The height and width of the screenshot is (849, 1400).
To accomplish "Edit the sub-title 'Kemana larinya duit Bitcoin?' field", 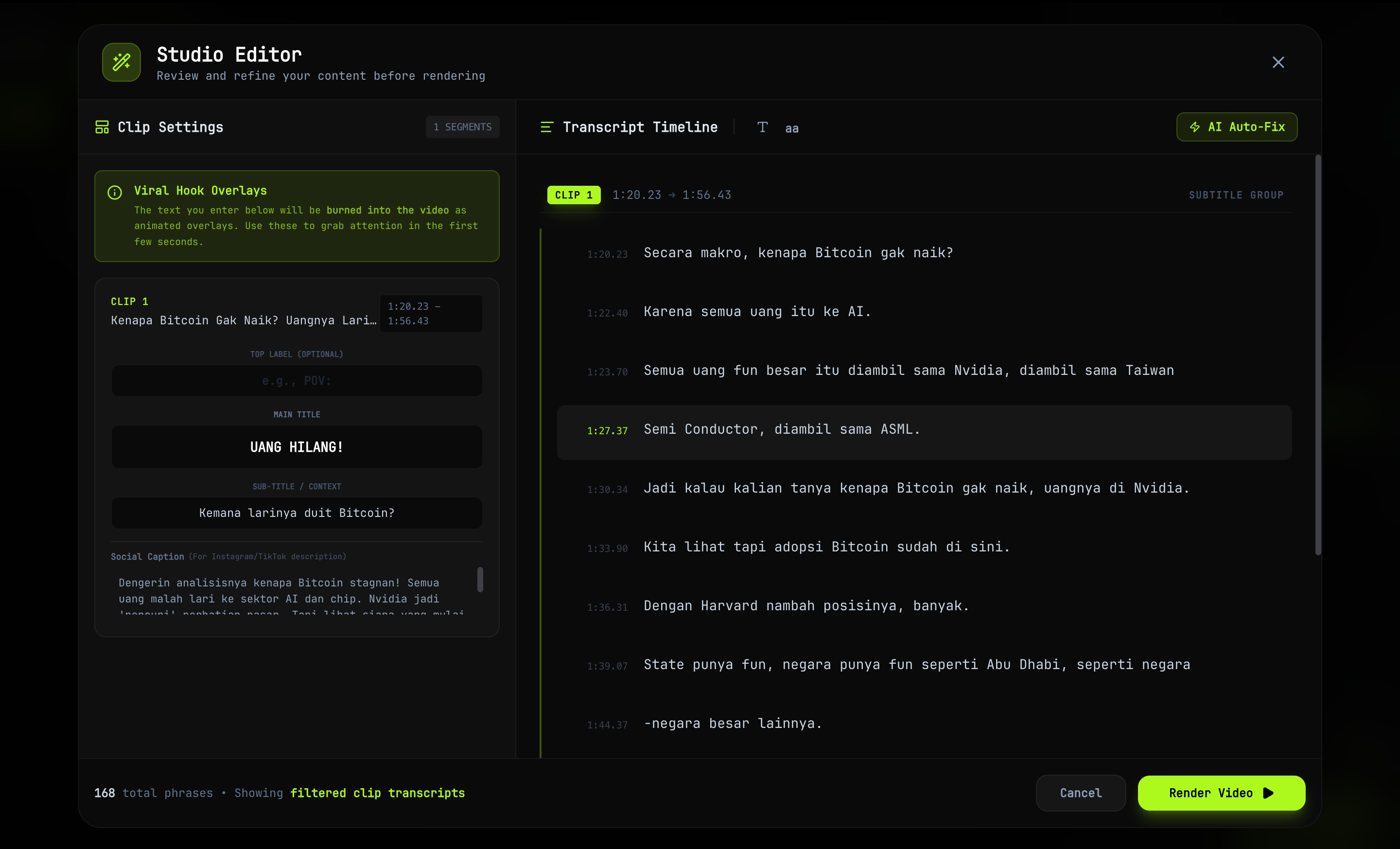I will [x=297, y=513].
